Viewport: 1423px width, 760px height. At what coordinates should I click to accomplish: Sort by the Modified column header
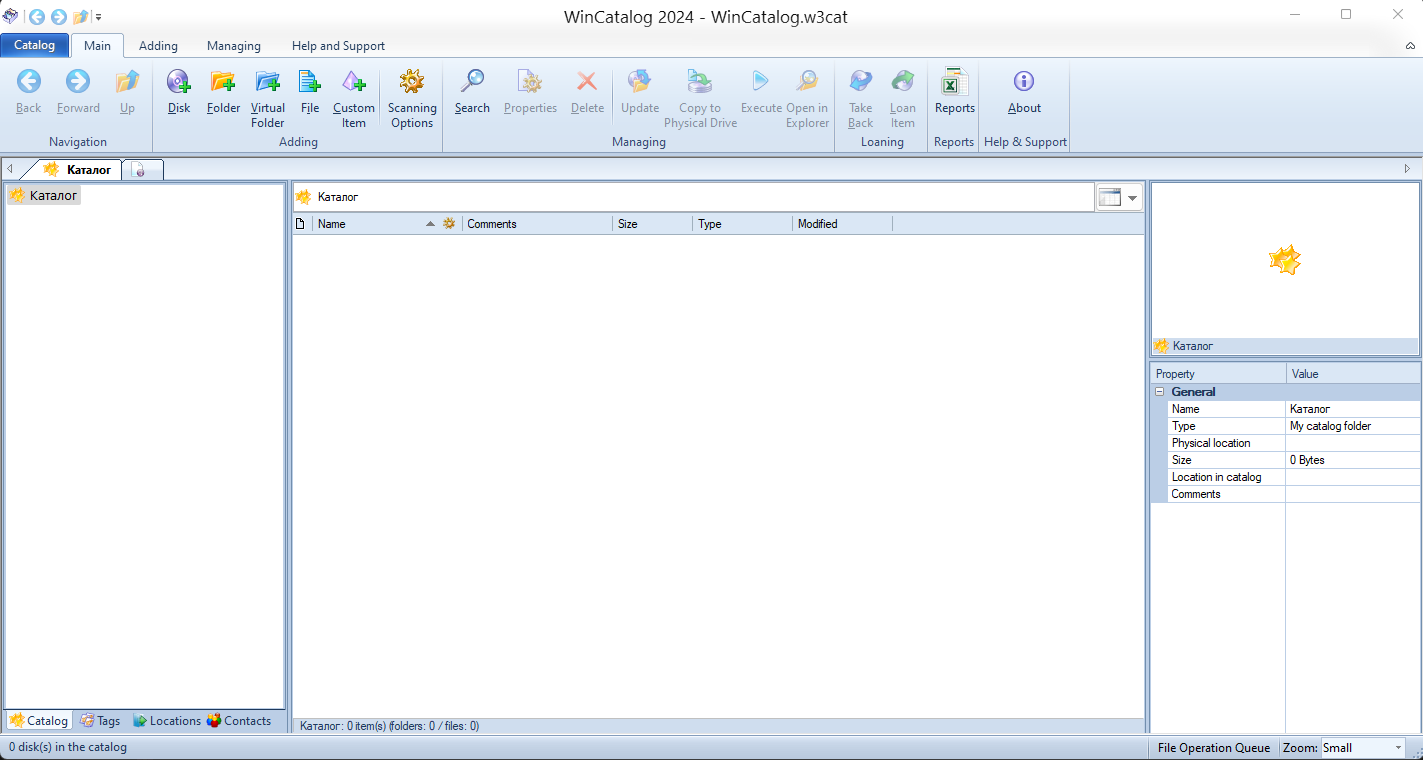click(843, 224)
